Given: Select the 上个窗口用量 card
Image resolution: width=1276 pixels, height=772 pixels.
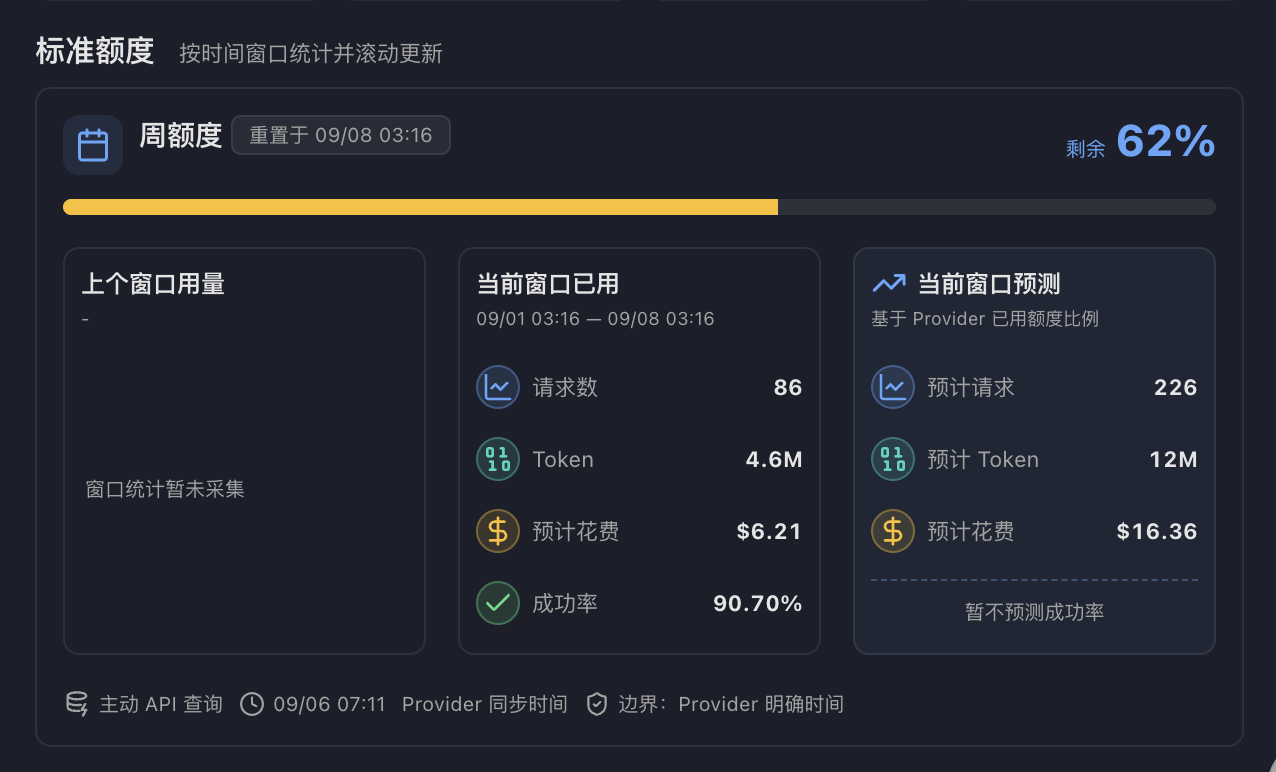Looking at the screenshot, I should click(x=244, y=451).
